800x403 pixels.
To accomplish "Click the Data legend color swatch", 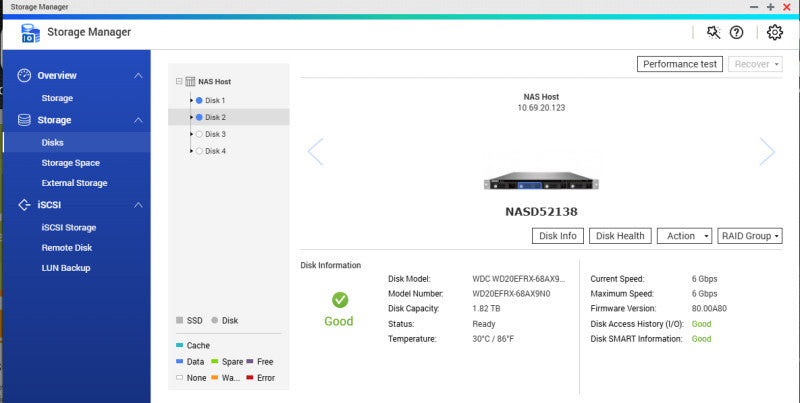I will [x=179, y=361].
